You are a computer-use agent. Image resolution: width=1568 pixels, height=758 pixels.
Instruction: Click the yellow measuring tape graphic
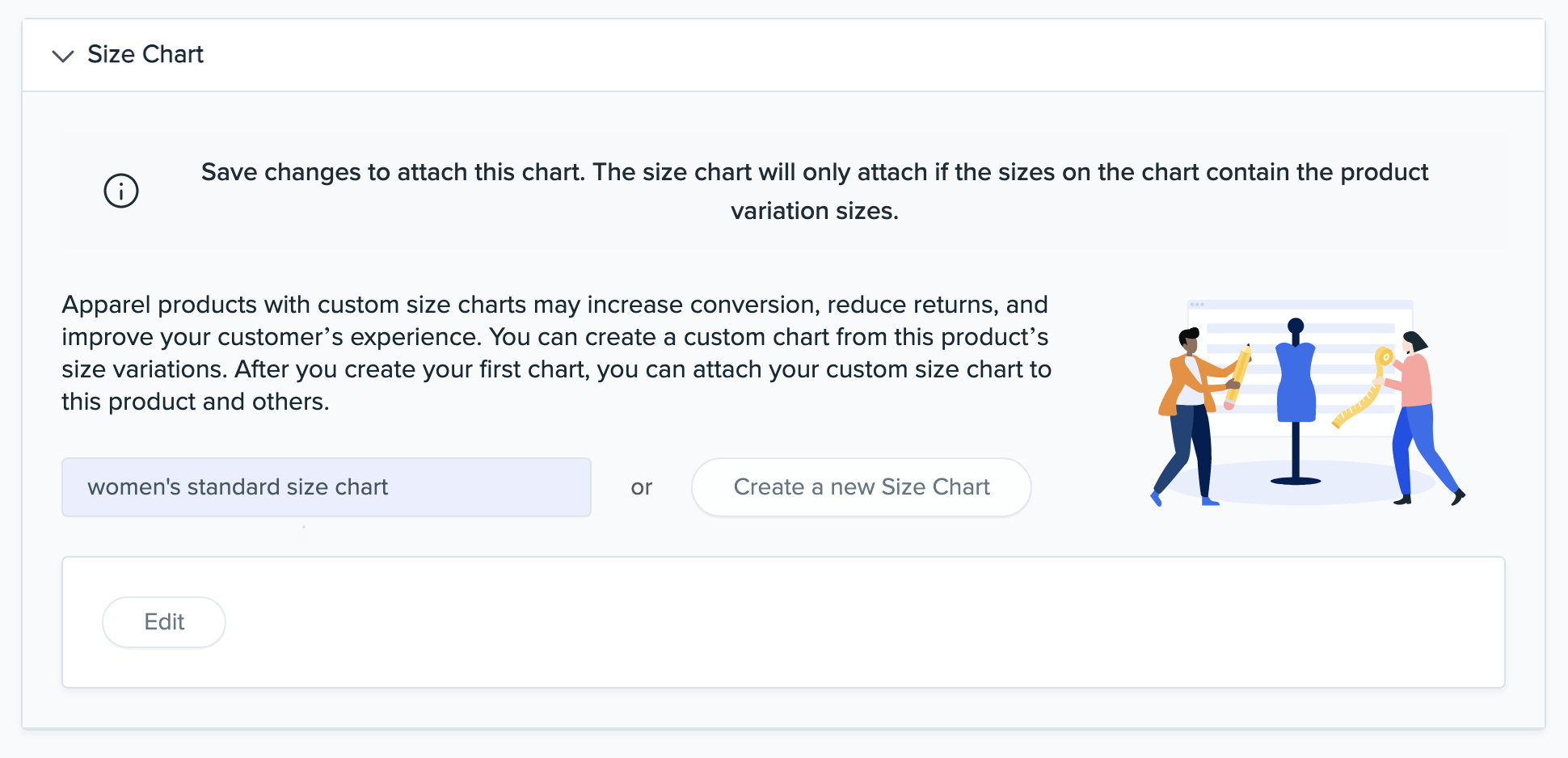coord(1366,396)
